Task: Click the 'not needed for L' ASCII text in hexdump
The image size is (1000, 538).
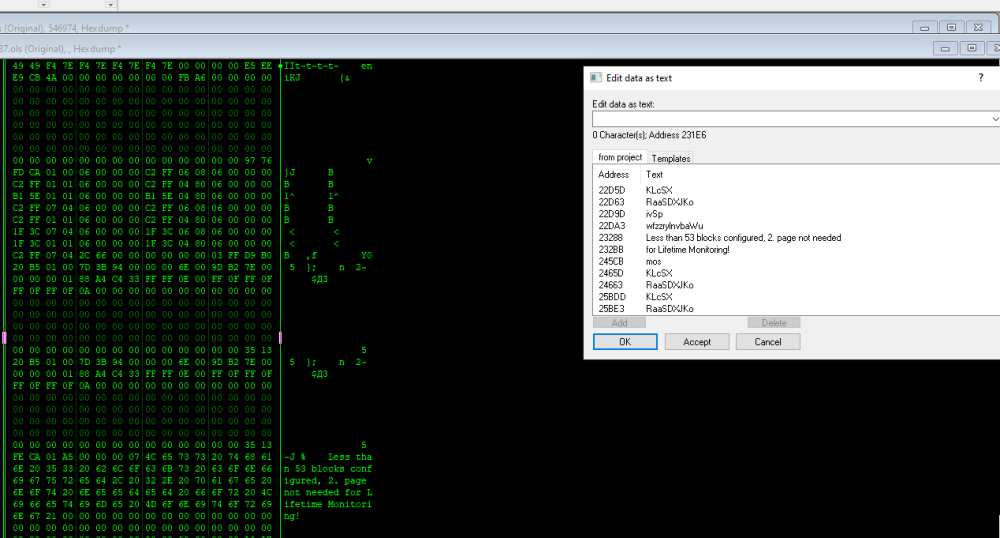Action: 328,492
